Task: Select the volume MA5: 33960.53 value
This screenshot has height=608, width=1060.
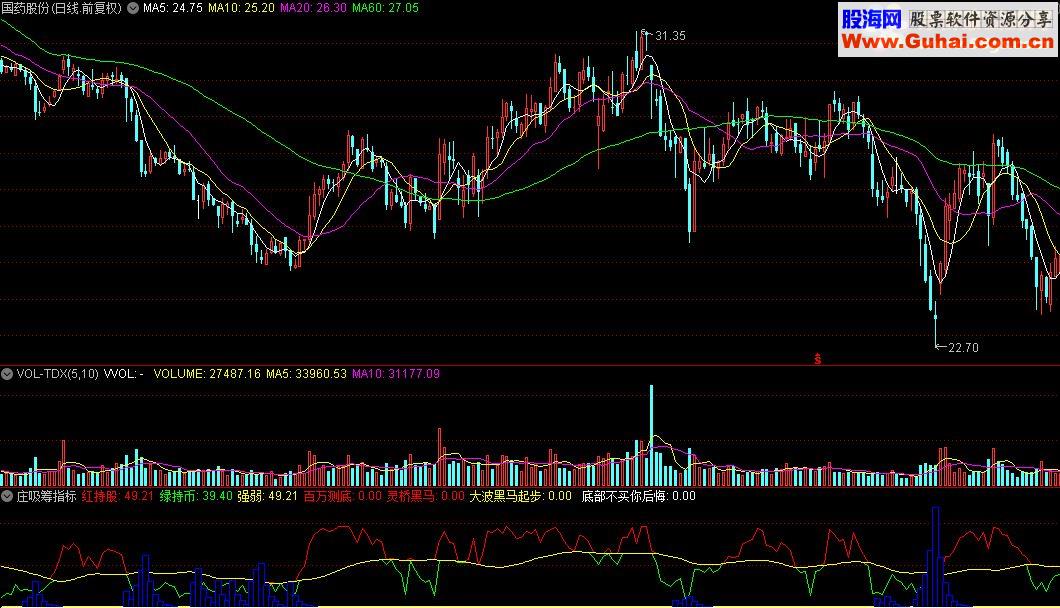Action: pyautogui.click(x=306, y=374)
